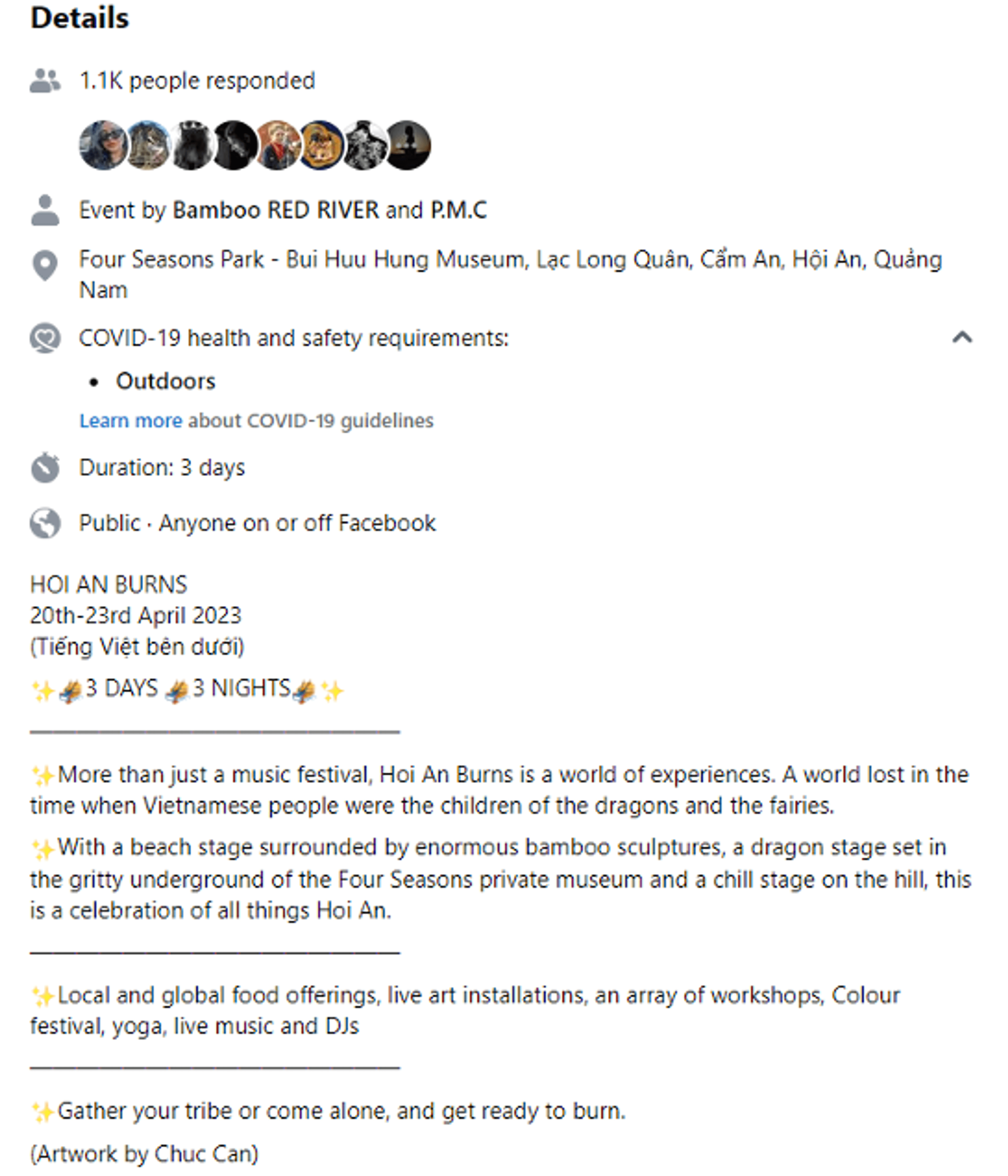The image size is (1008, 1176).
Task: Click the fourth dark attendee avatar
Action: click(234, 145)
